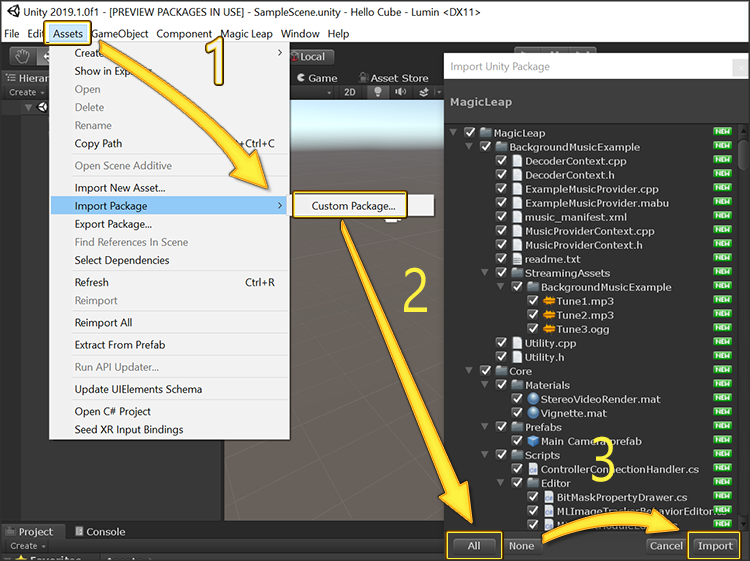Collapse the StreamingAssets folder node
Screen dimensions: 750x561
(485, 273)
